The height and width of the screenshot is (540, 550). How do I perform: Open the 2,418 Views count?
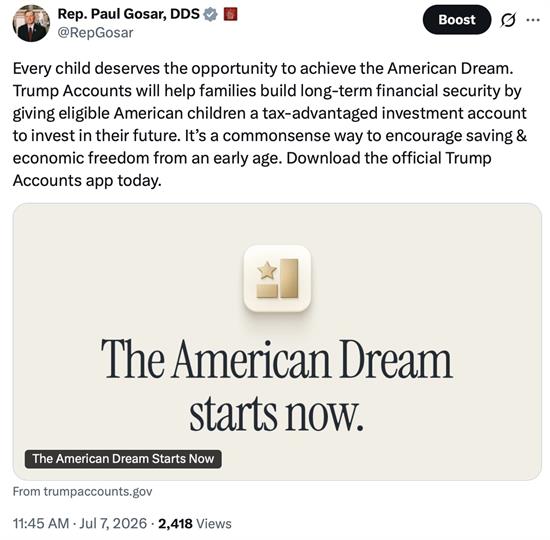[195, 523]
